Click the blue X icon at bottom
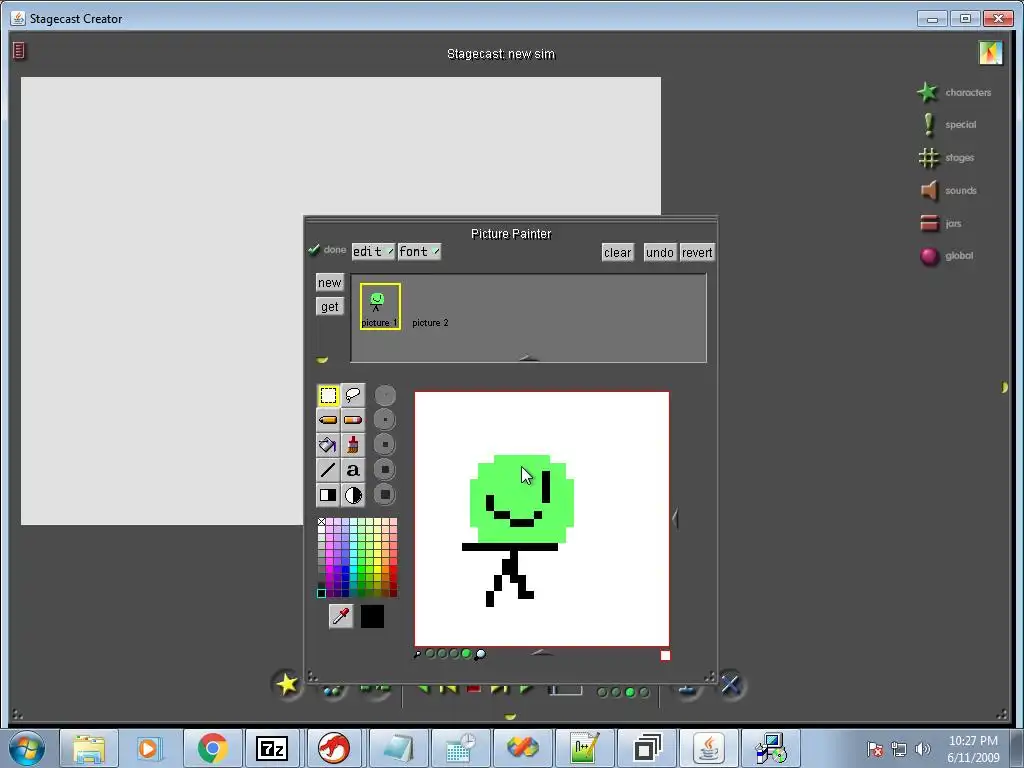This screenshot has height=768, width=1024. click(730, 684)
